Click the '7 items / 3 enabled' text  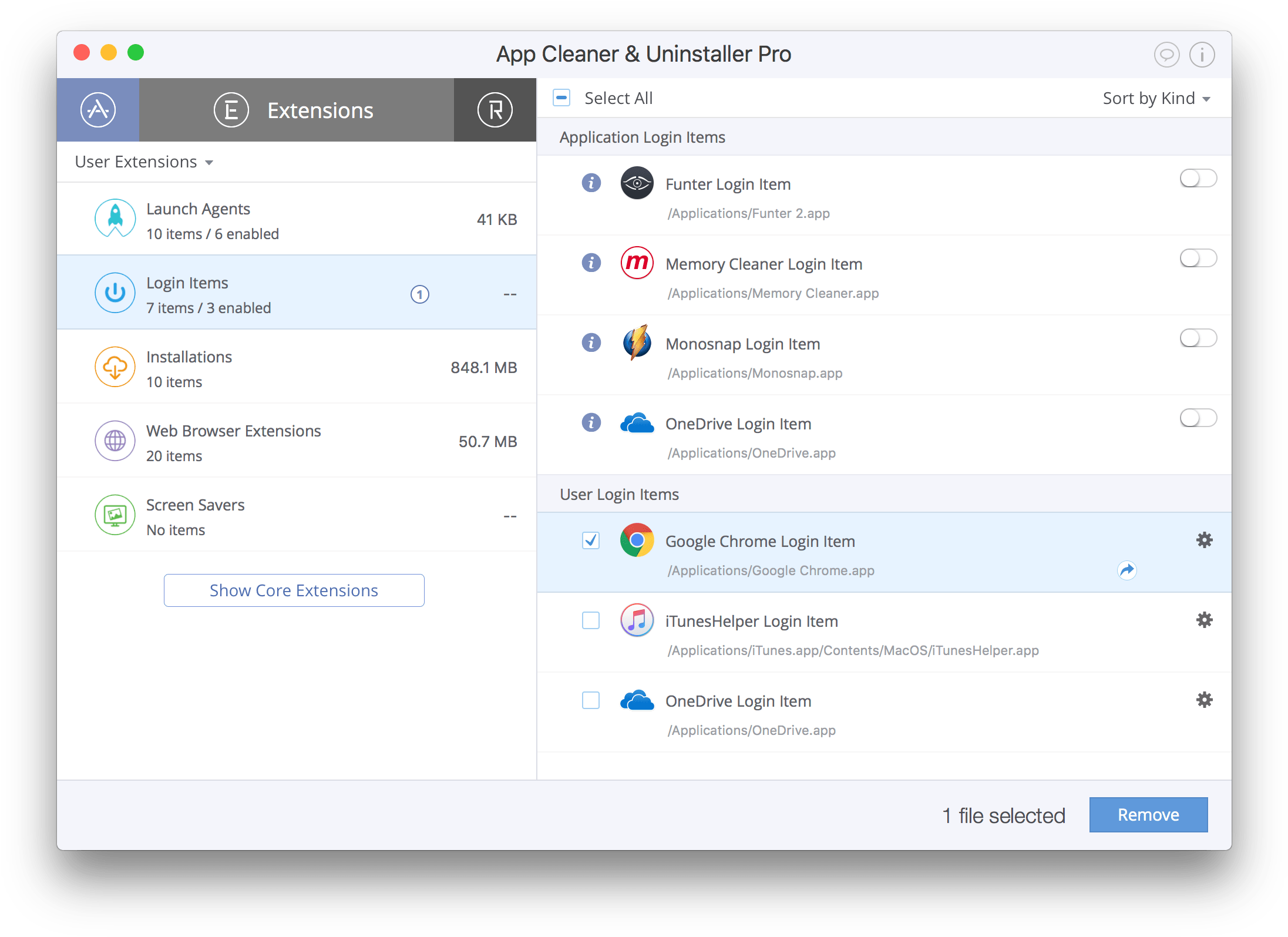[208, 308]
